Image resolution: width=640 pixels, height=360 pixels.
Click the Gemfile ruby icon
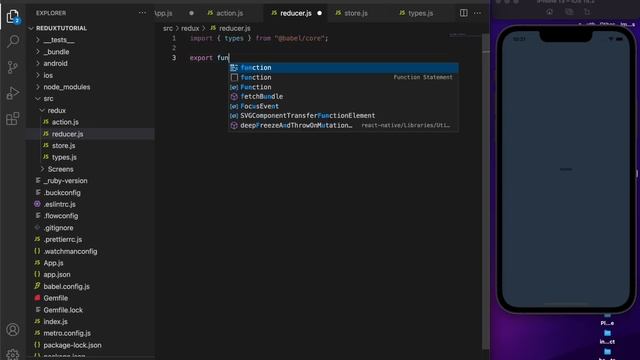[x=38, y=298]
